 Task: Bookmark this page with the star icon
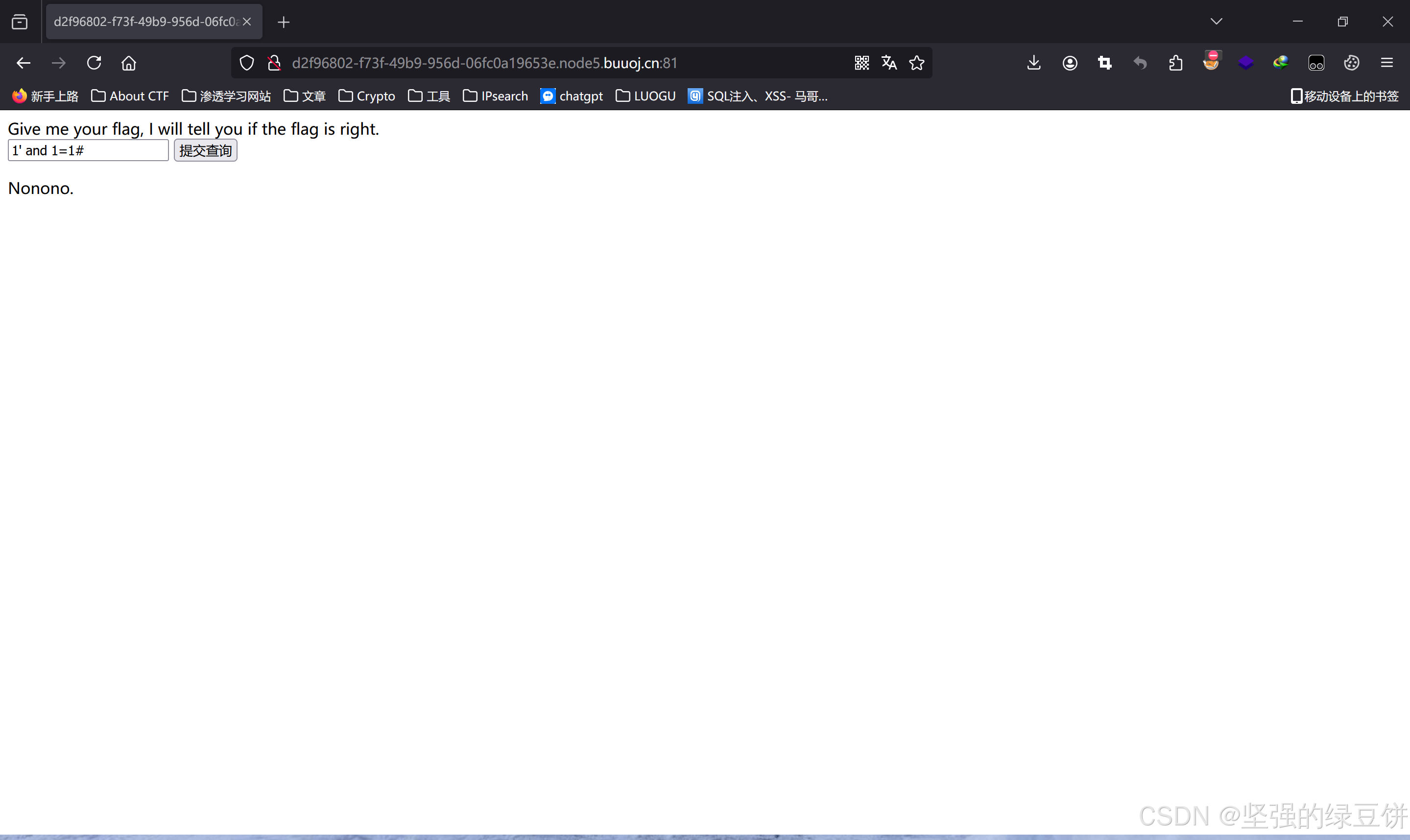[x=917, y=63]
